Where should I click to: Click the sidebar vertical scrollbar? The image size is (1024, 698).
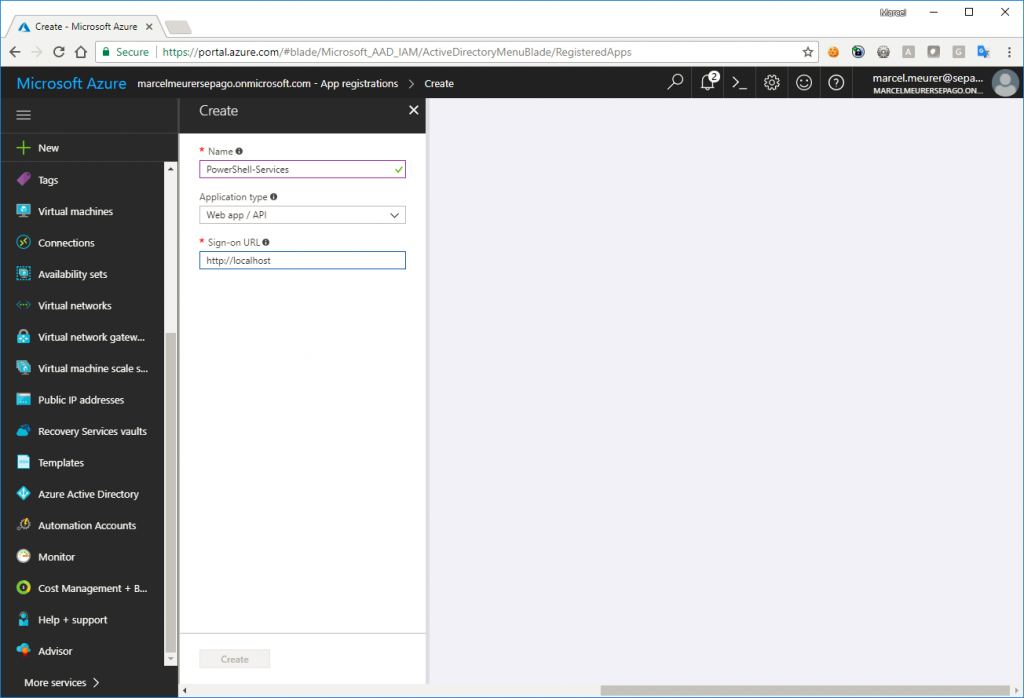click(171, 493)
